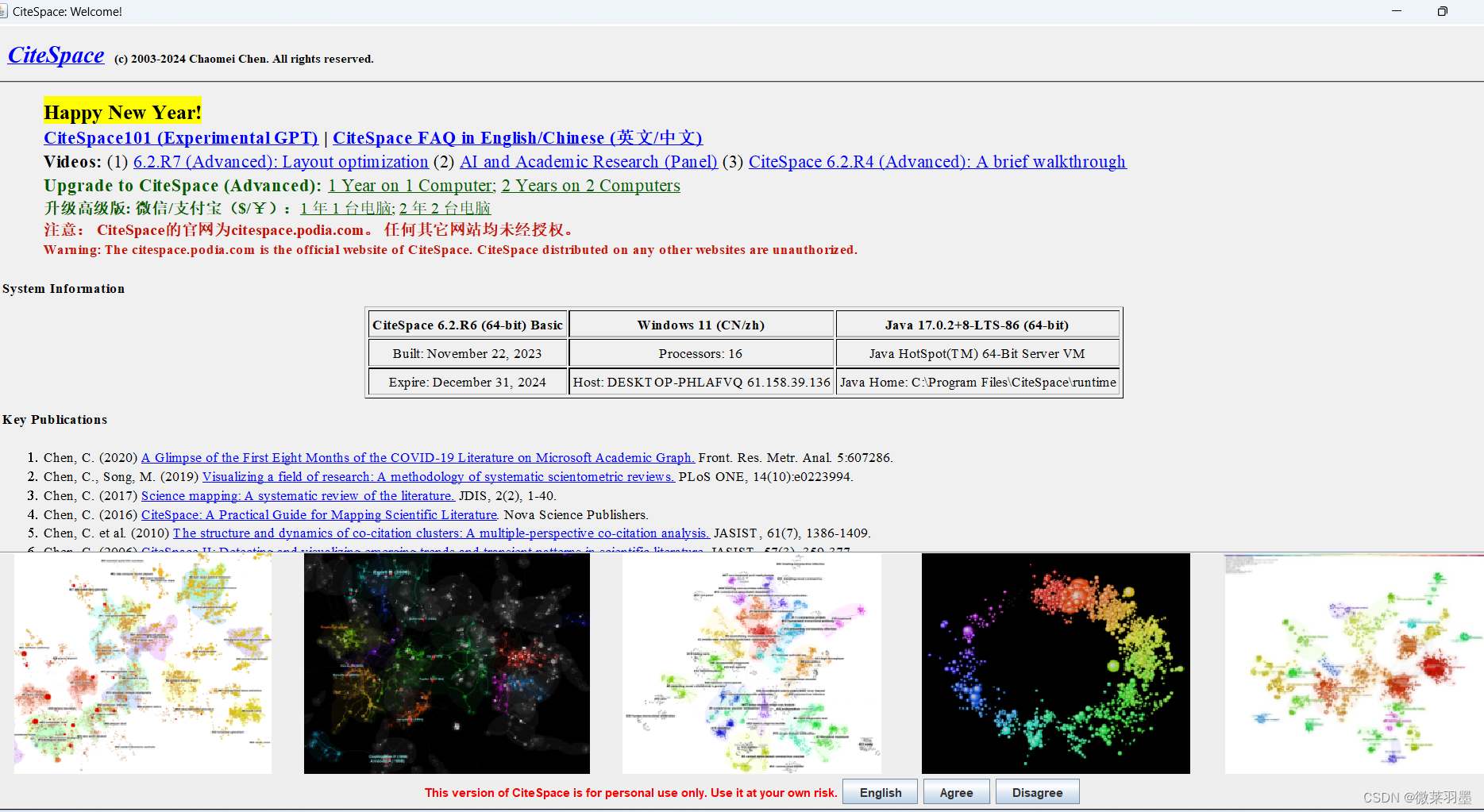Select the 1 Year on 1 Computer upgrade
Viewport: 1484px width, 812px height.
[412, 186]
